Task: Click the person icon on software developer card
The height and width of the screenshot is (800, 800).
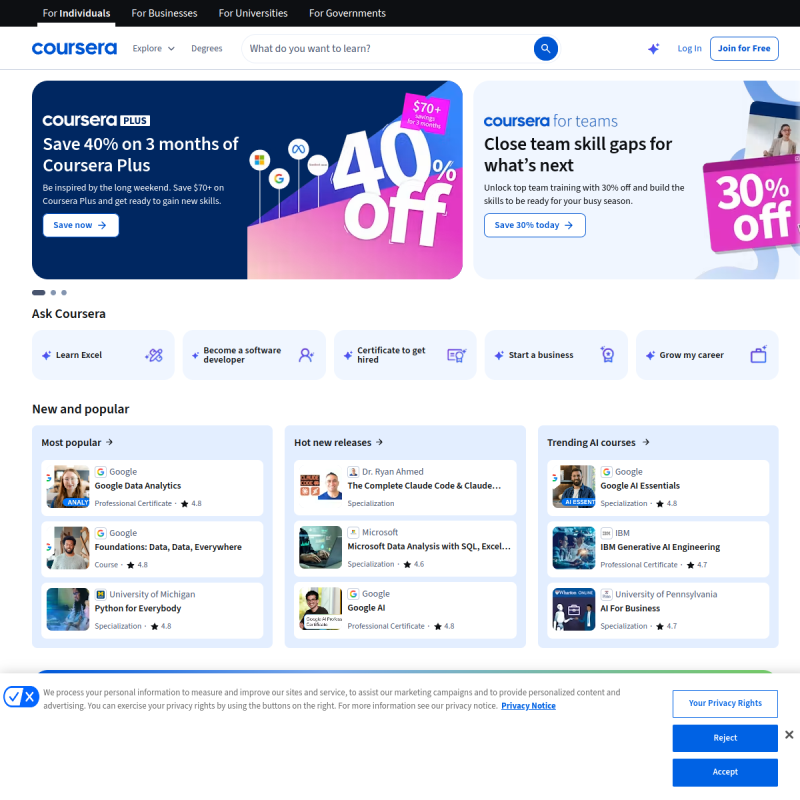Action: pos(306,355)
